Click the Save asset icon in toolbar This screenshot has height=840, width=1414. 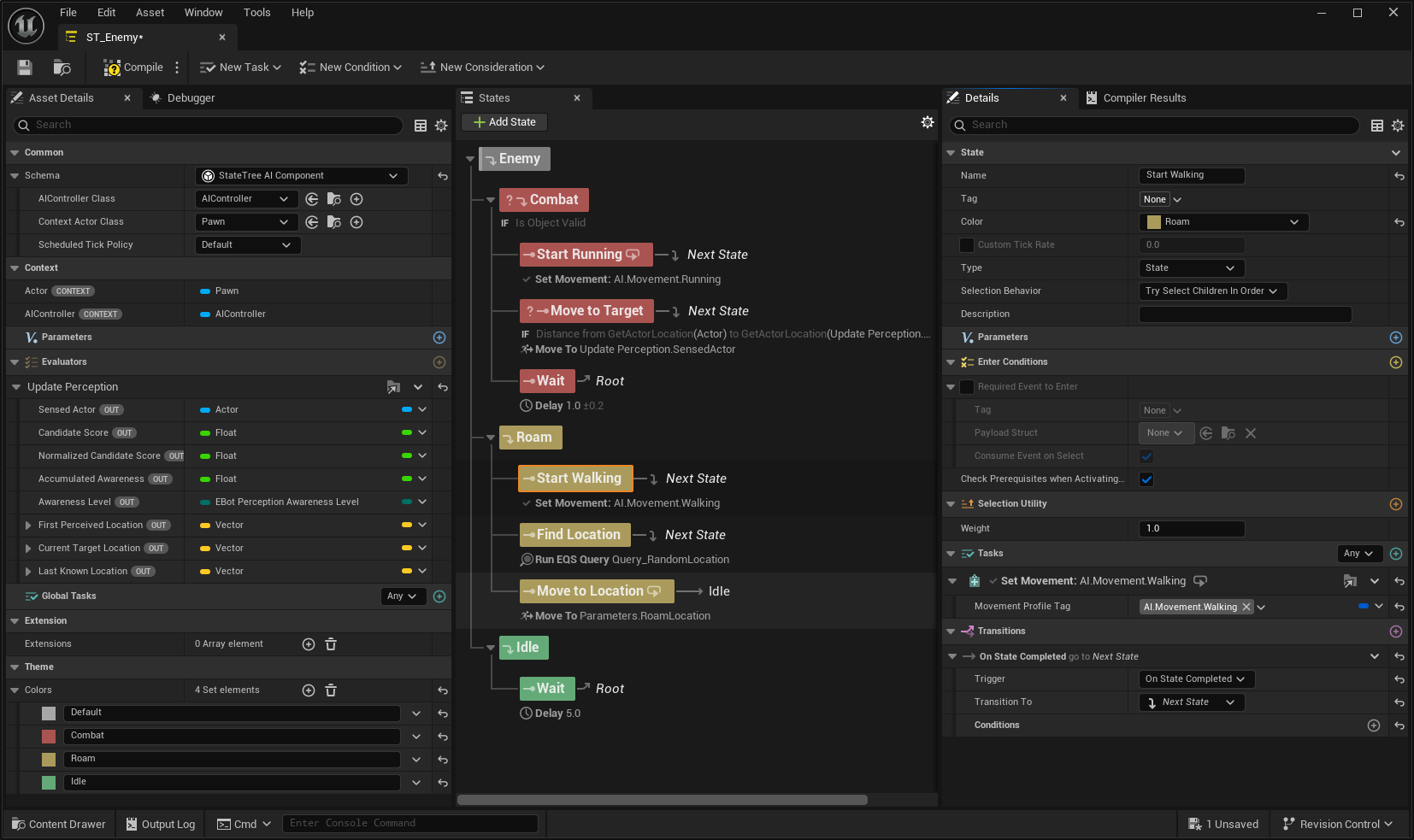coord(25,68)
